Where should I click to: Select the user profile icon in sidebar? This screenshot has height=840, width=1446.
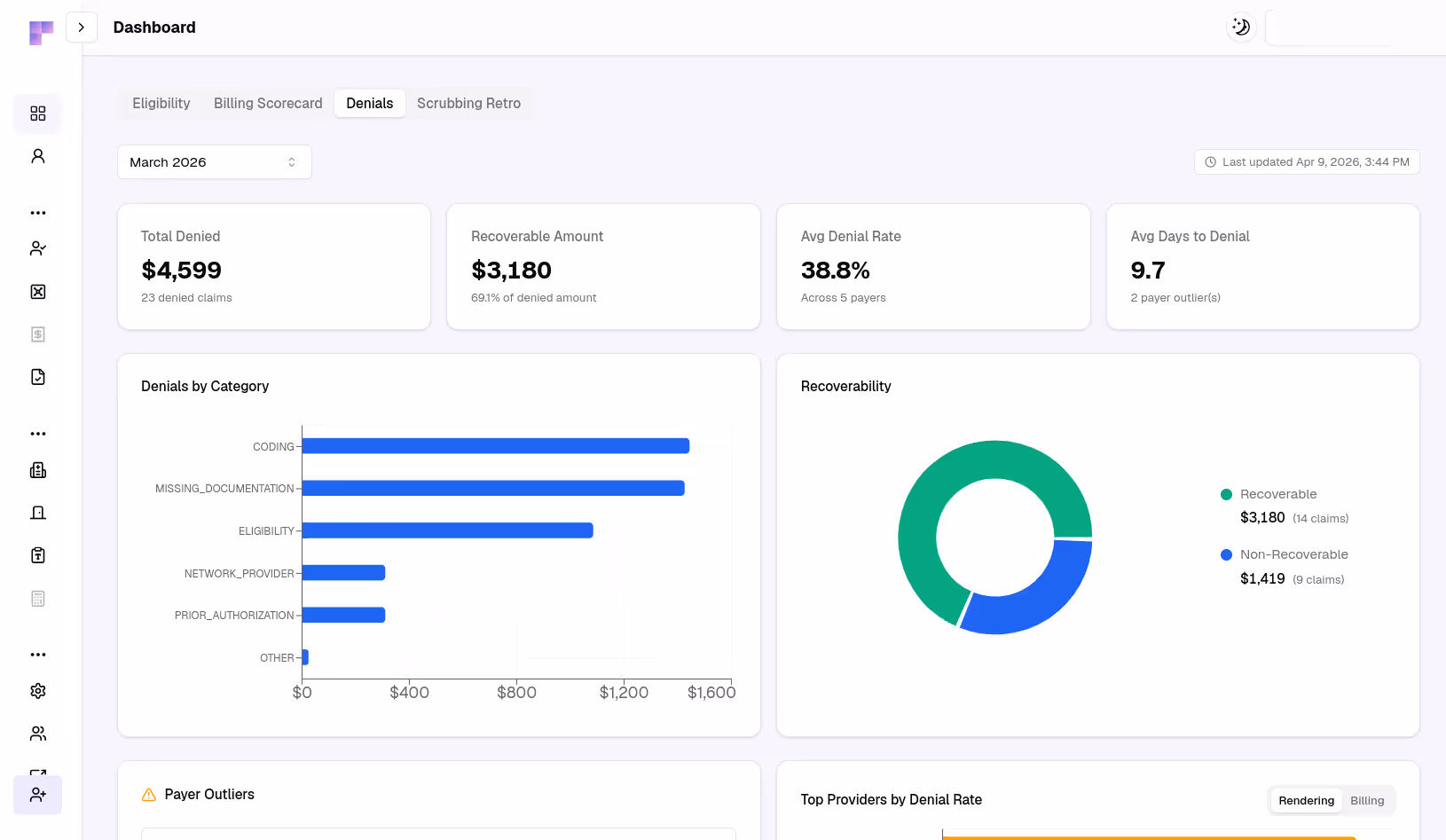coord(37,155)
